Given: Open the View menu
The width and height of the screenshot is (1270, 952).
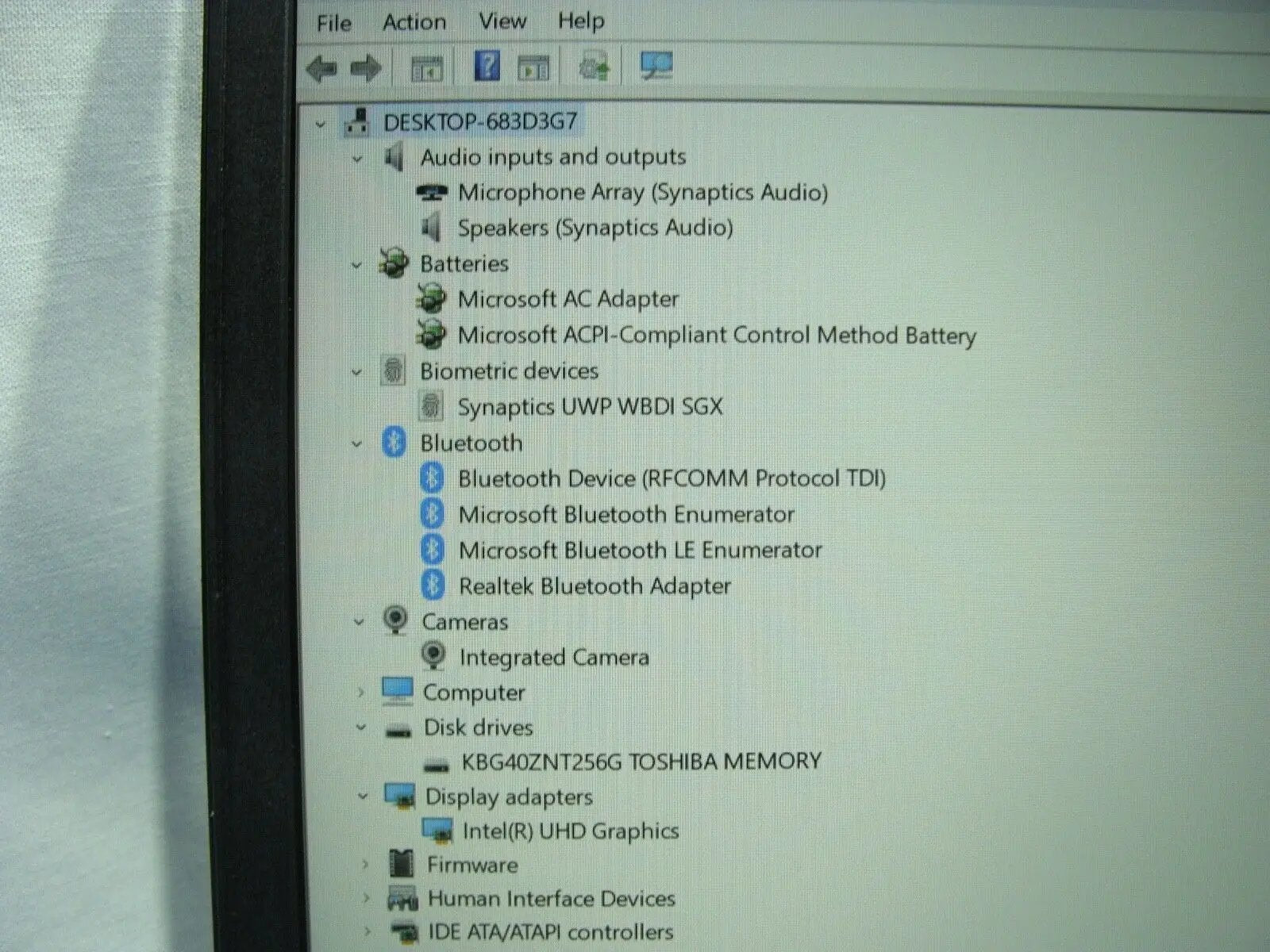Looking at the screenshot, I should coord(502,21).
